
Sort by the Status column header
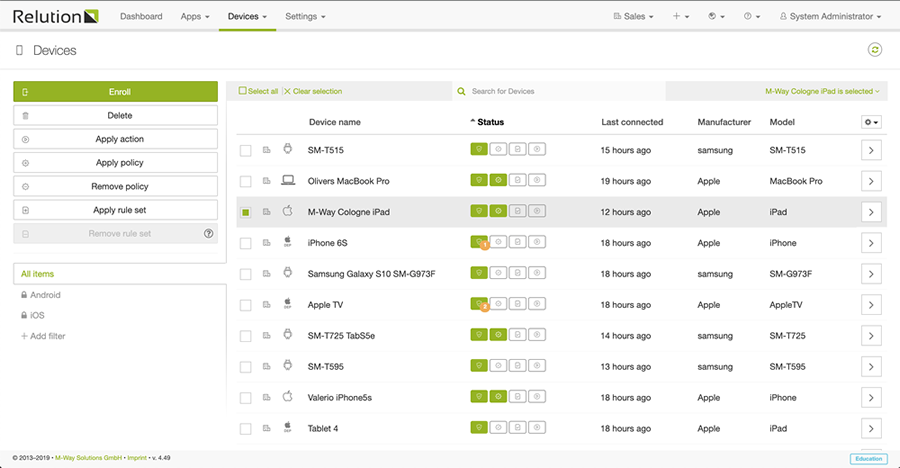490,122
